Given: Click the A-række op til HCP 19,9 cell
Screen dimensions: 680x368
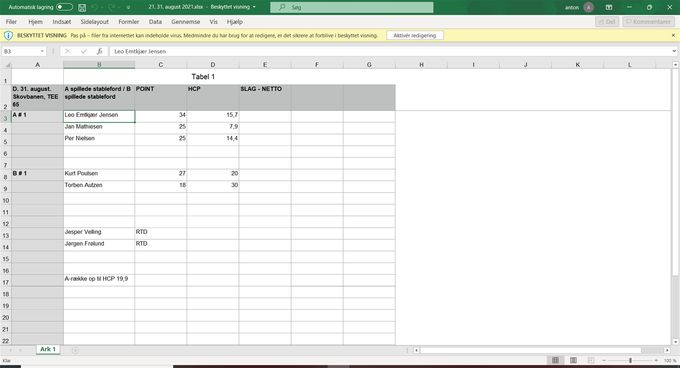Looking at the screenshot, I should click(x=99, y=280).
